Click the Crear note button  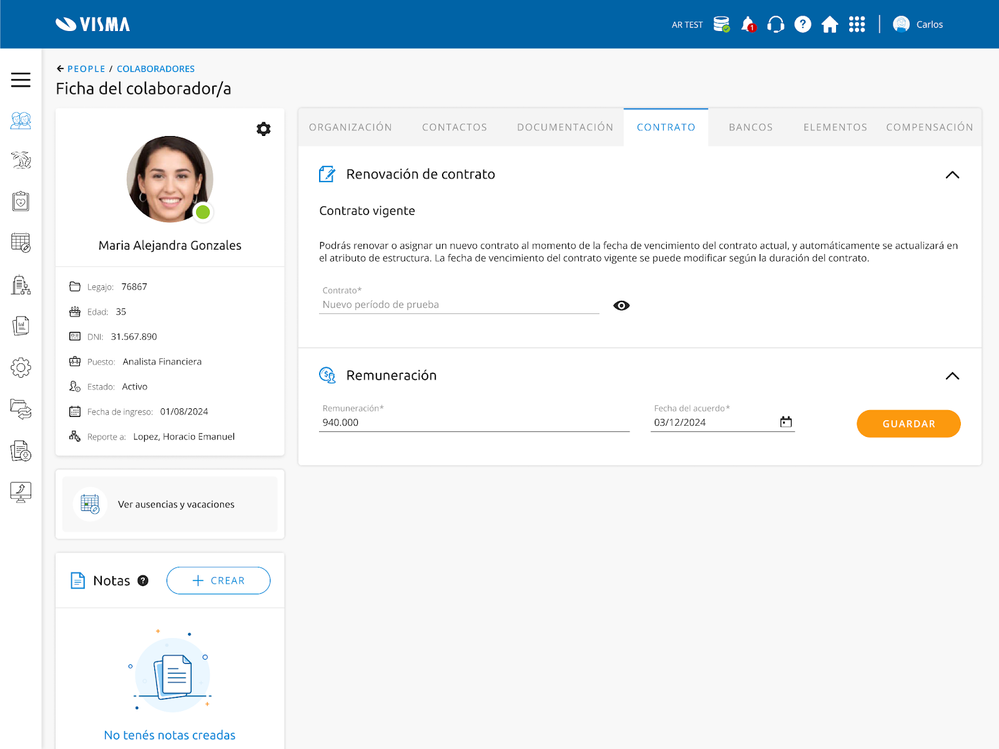[x=218, y=581]
